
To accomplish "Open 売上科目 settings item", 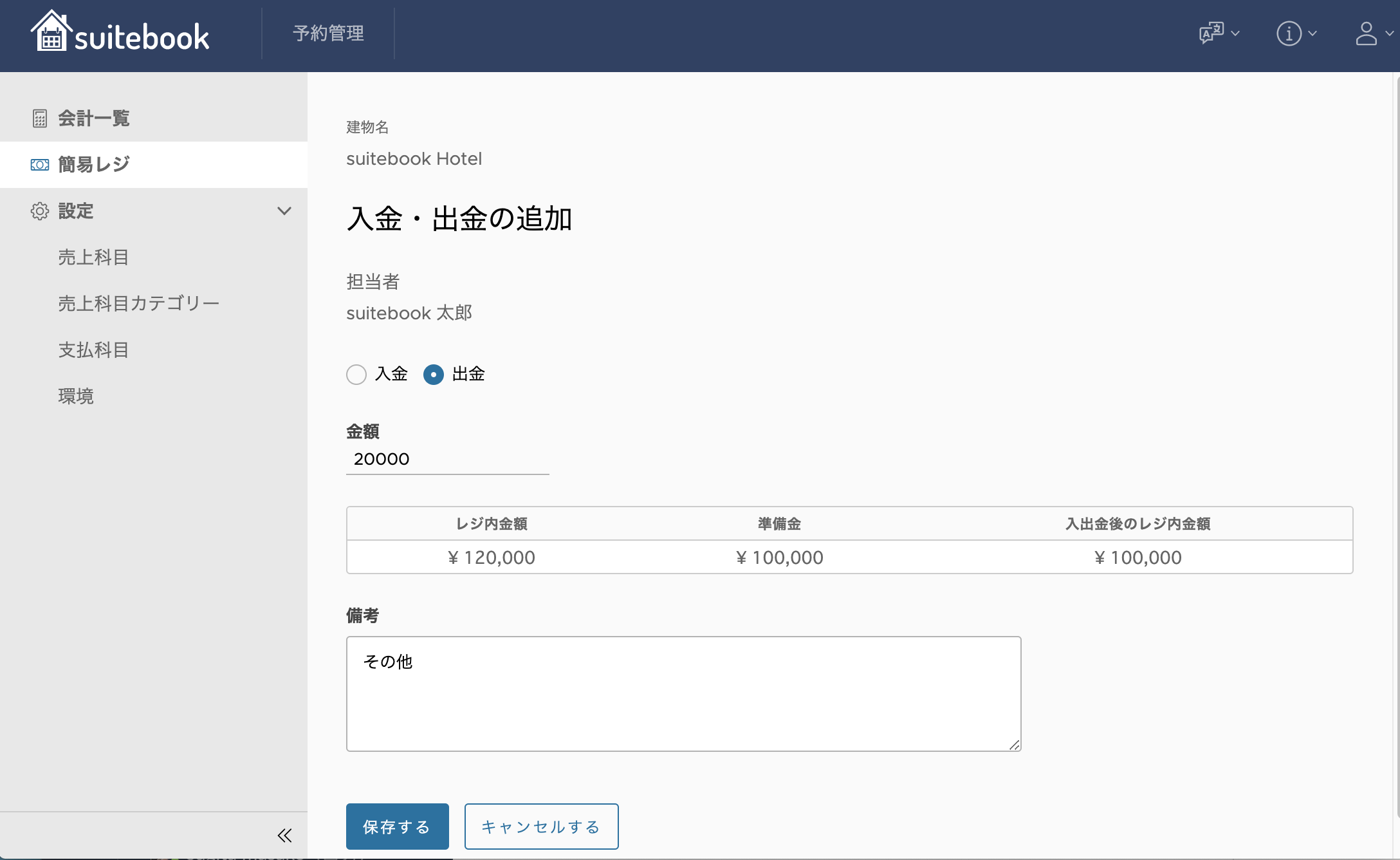I will click(x=93, y=257).
